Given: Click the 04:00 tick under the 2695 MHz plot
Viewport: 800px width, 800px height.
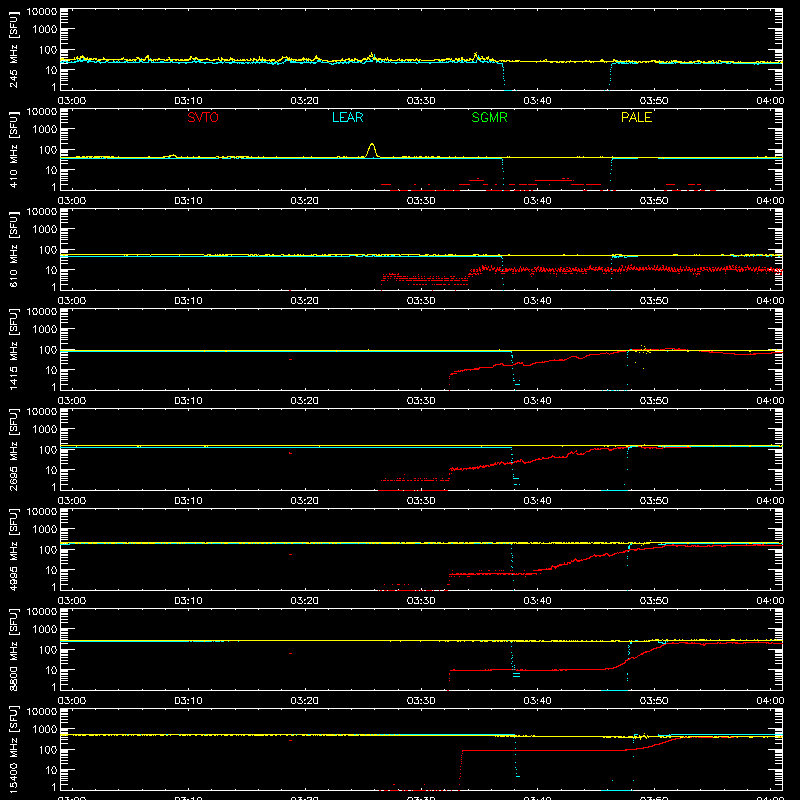Looking at the screenshot, I should click(x=770, y=501).
